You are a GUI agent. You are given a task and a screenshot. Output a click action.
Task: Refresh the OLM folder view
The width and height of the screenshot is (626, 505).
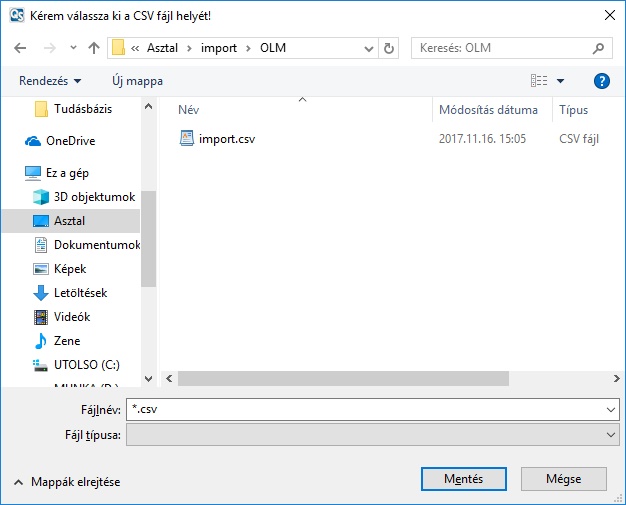click(x=389, y=48)
